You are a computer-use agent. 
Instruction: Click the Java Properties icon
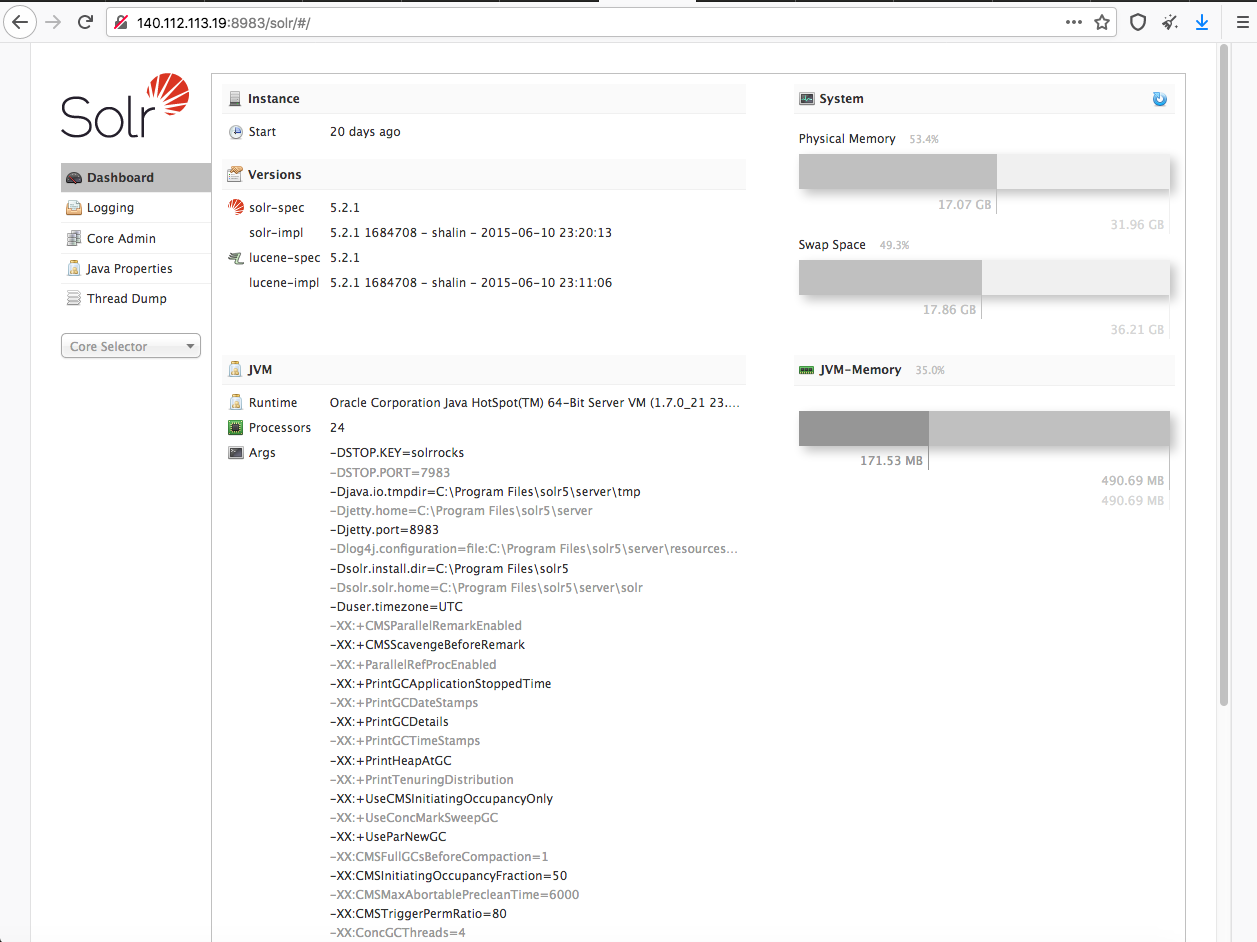(x=73, y=268)
